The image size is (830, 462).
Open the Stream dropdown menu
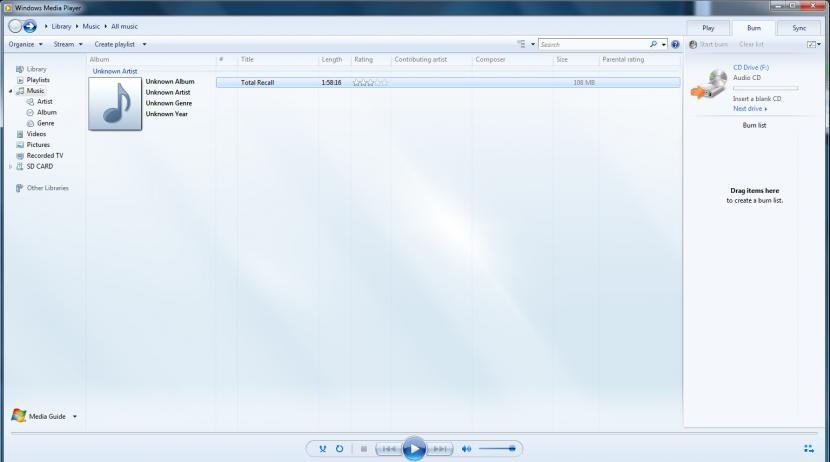(68, 44)
